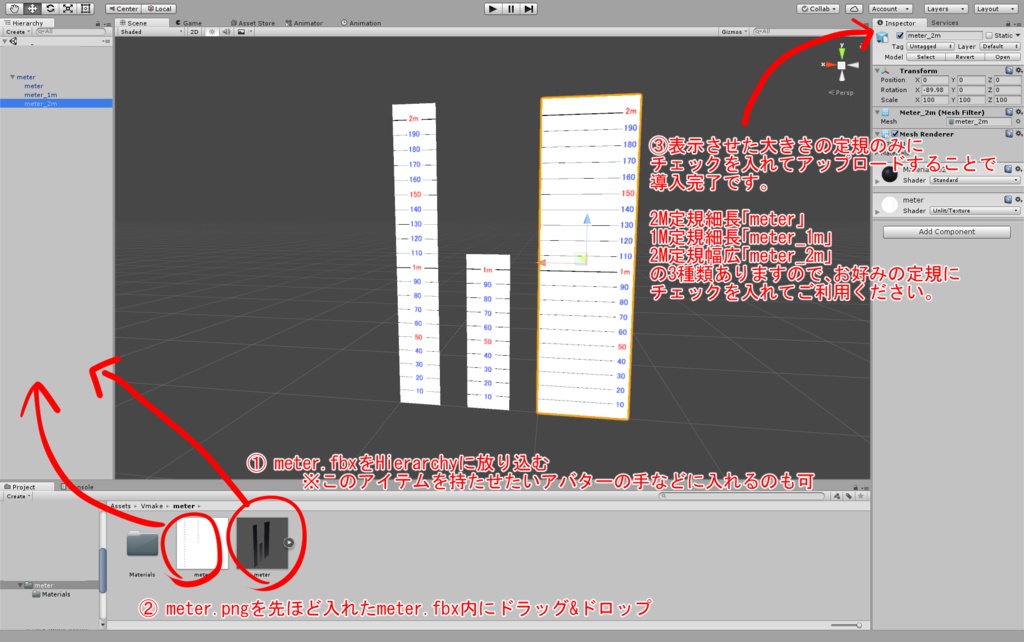Collapse the Transform component
This screenshot has height=642, width=1024.
(877, 71)
